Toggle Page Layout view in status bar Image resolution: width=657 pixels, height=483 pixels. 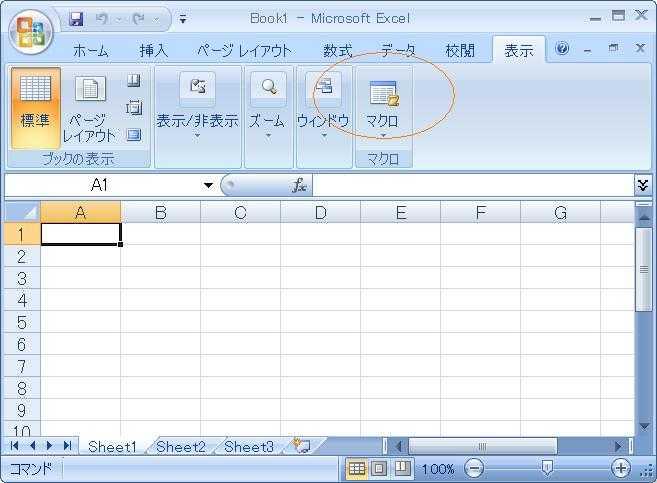tap(379, 468)
